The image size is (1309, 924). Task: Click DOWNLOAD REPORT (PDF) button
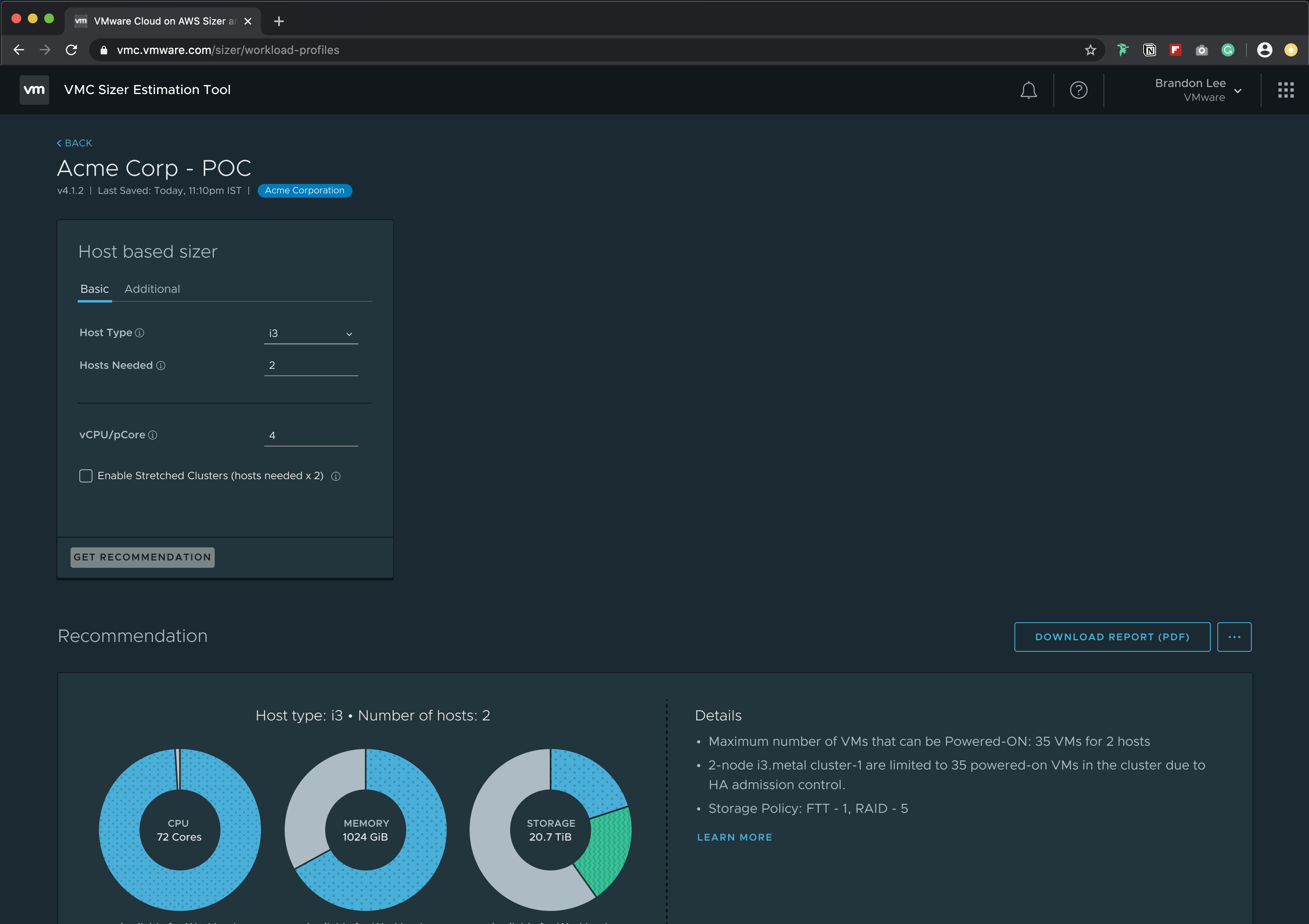(x=1112, y=637)
